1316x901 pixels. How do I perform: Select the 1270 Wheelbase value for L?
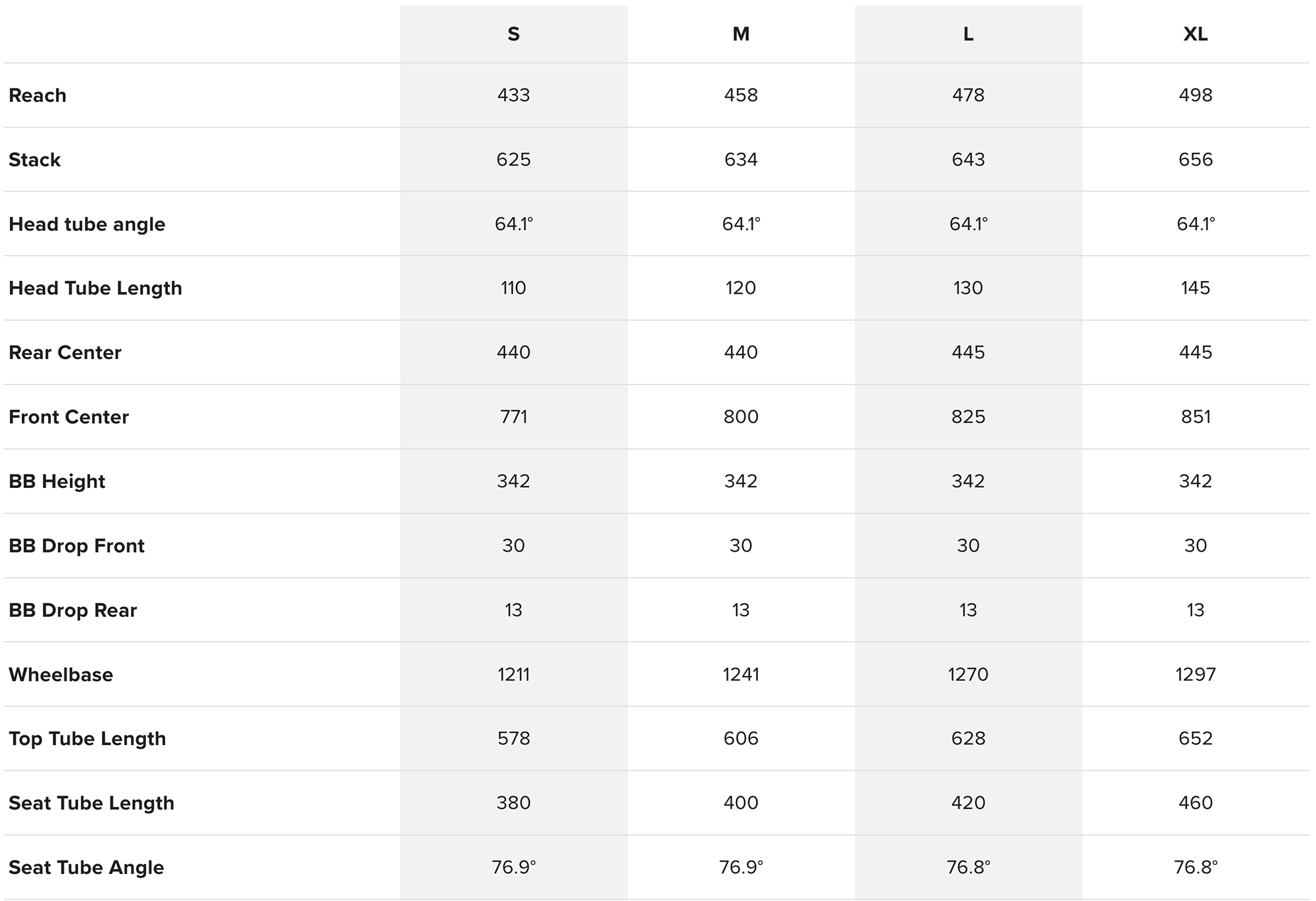[968, 675]
